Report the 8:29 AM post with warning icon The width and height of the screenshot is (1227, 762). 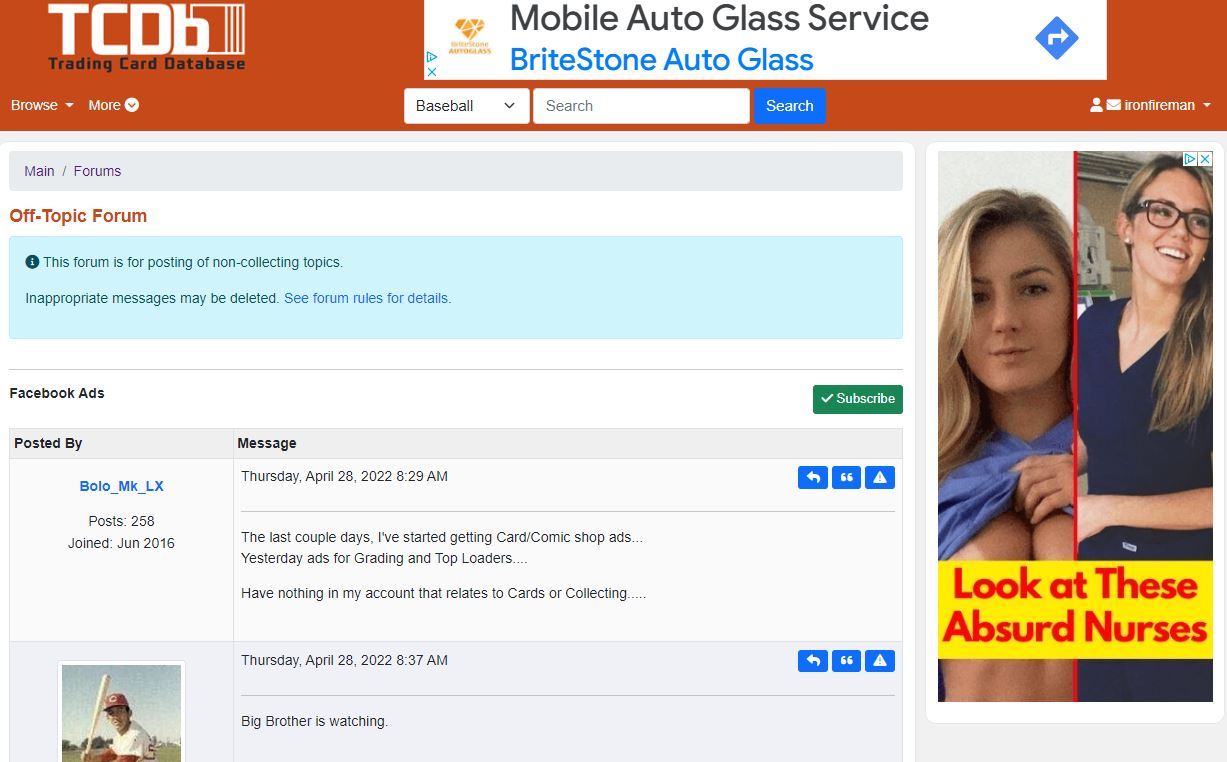pyautogui.click(x=880, y=478)
